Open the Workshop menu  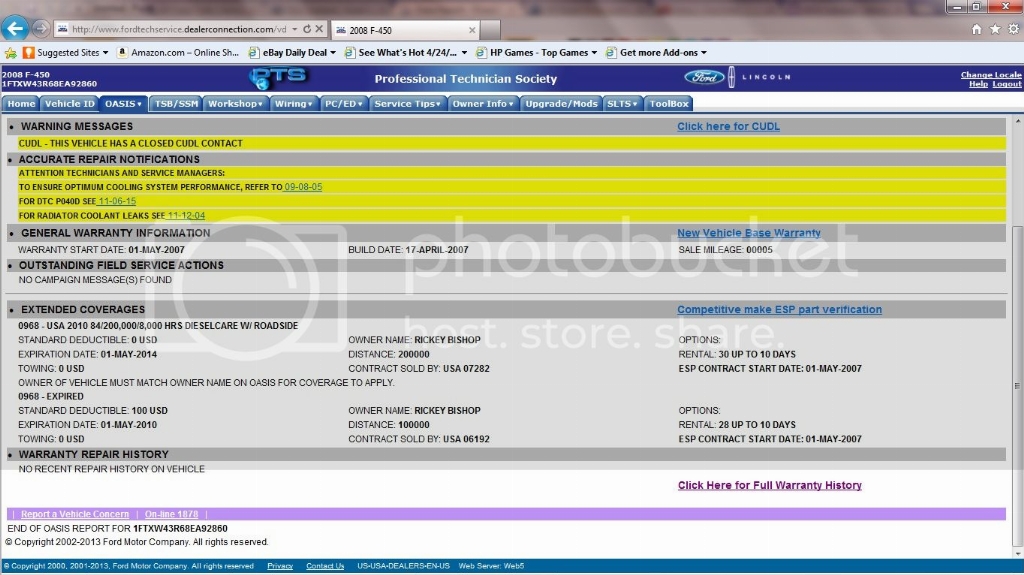click(235, 104)
